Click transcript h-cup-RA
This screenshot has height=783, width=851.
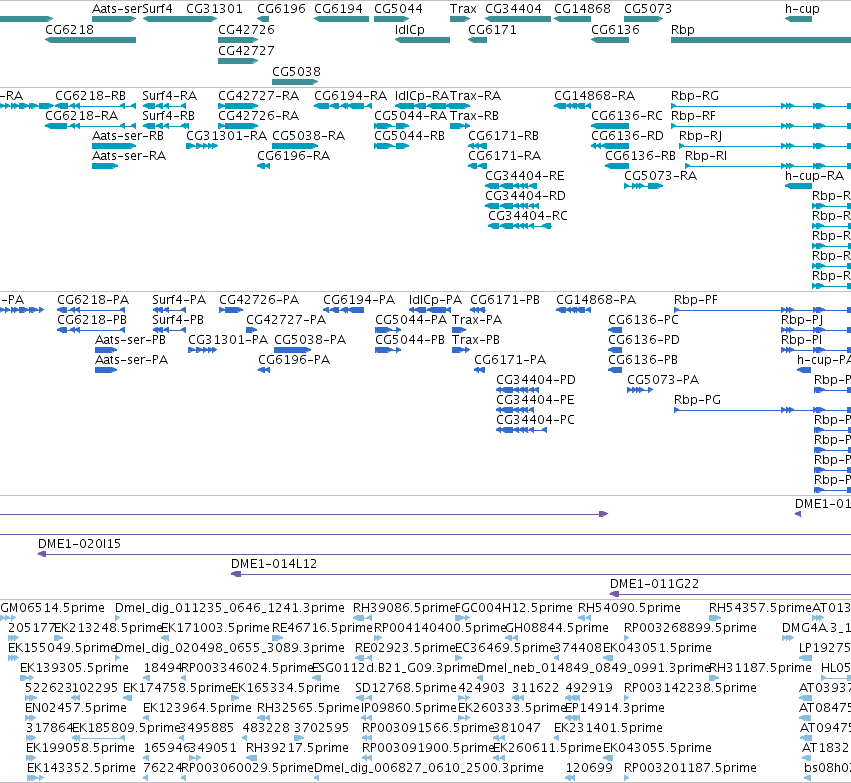pyautogui.click(x=798, y=186)
